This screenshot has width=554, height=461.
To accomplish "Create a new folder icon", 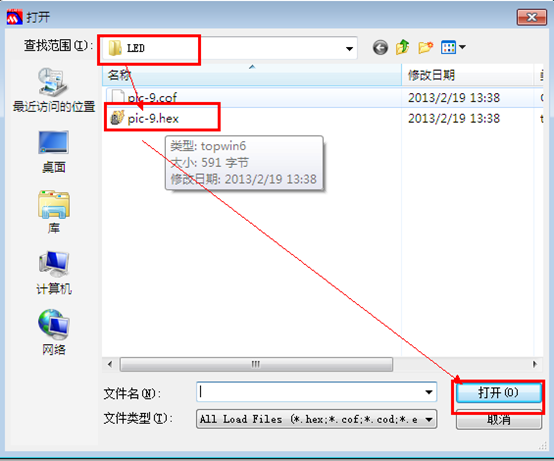I will coord(426,47).
